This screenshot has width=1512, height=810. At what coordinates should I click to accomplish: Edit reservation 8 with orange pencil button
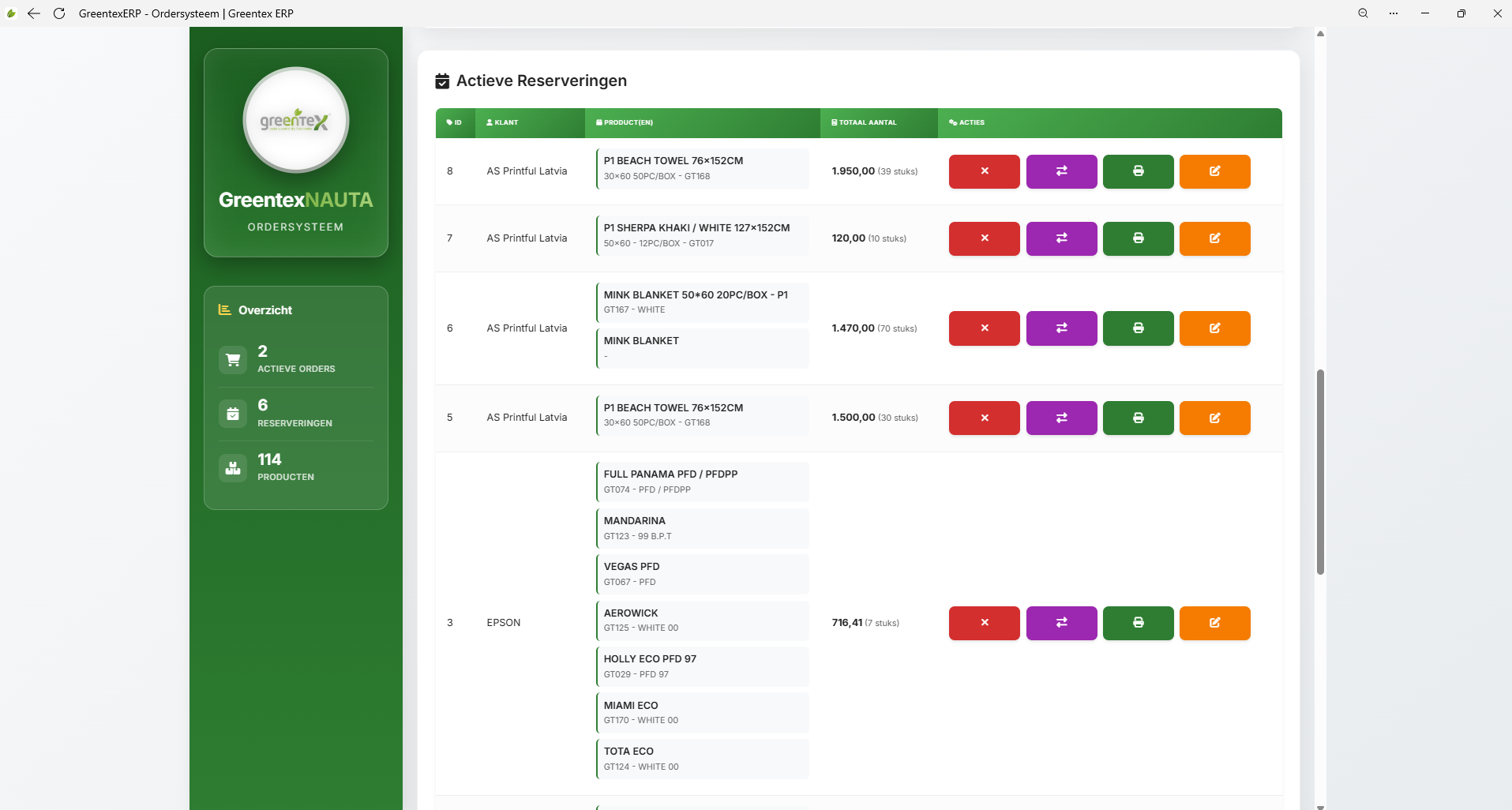(1214, 171)
